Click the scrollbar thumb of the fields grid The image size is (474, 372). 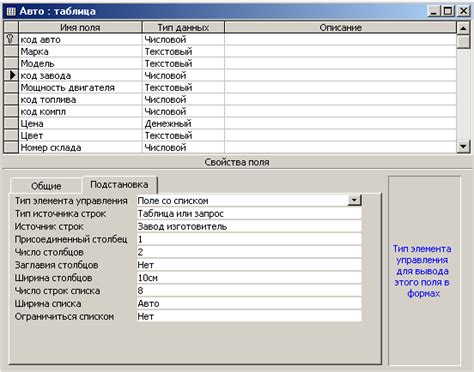[463, 42]
